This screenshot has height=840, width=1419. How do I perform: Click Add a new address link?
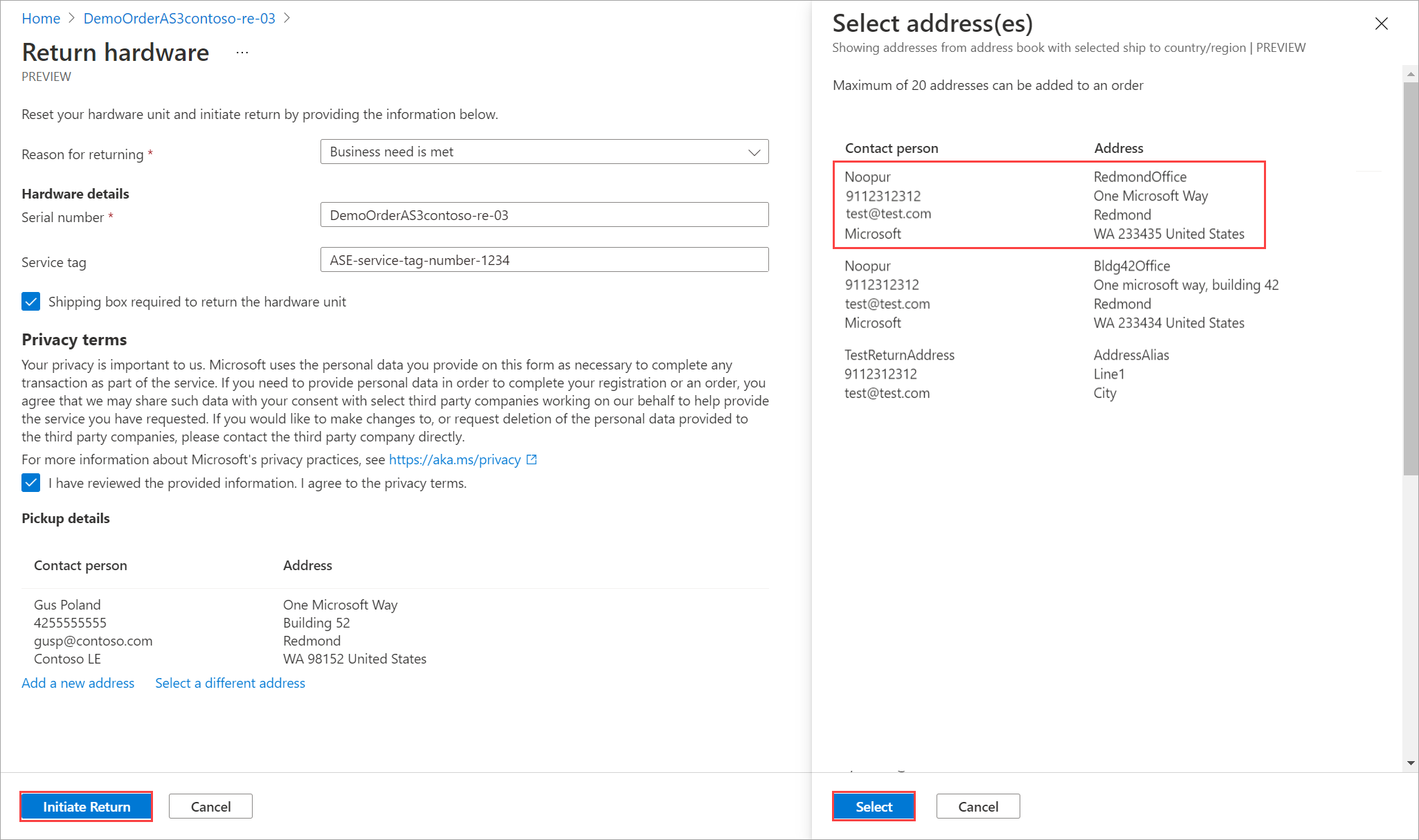(78, 683)
